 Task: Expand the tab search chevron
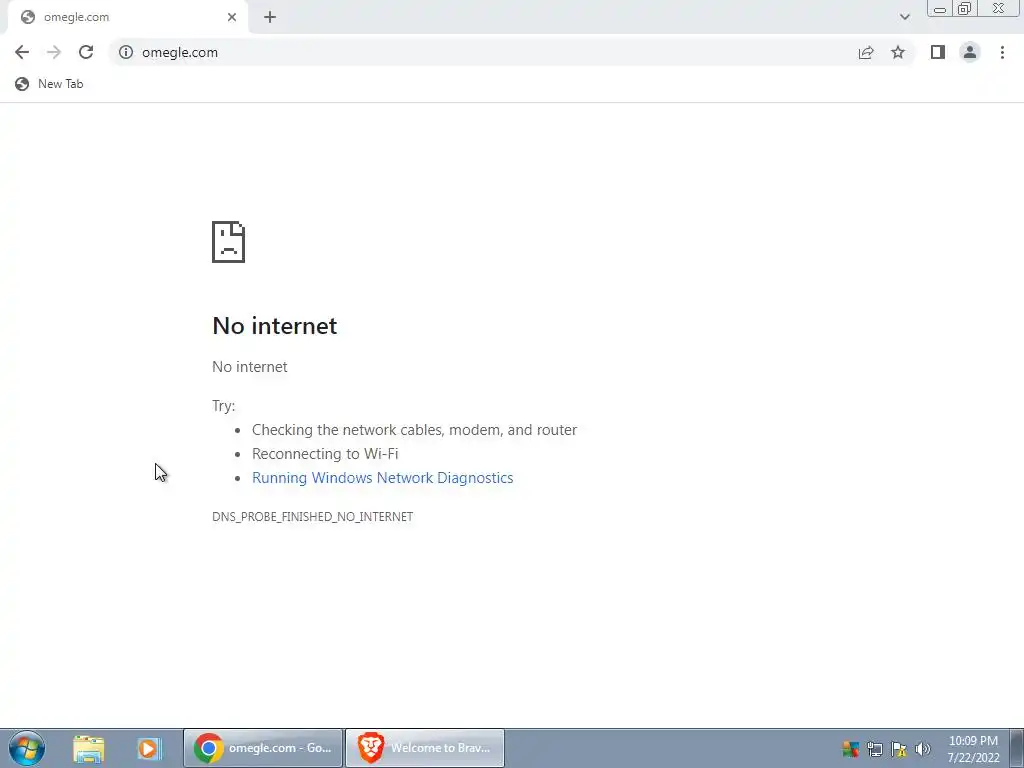pos(904,17)
